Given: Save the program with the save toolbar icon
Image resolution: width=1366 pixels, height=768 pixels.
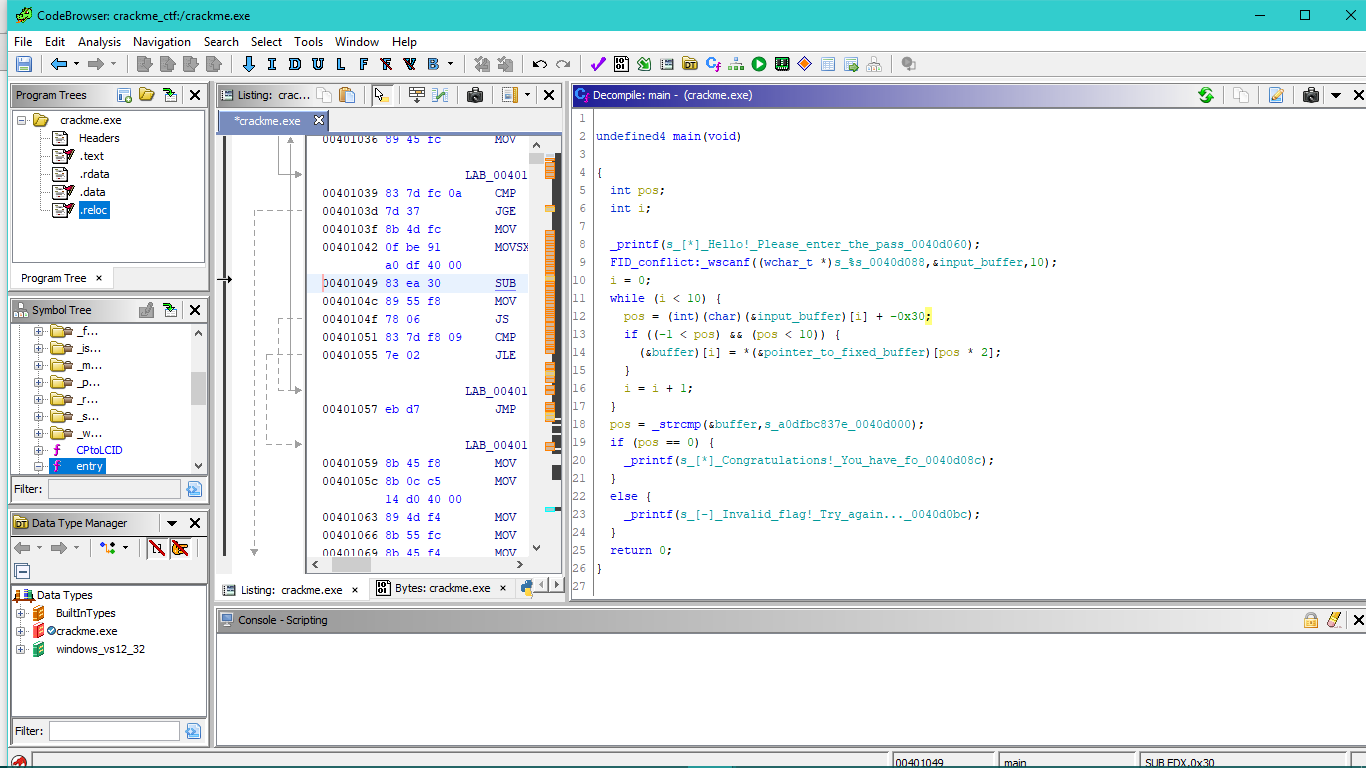Looking at the screenshot, I should (21, 63).
